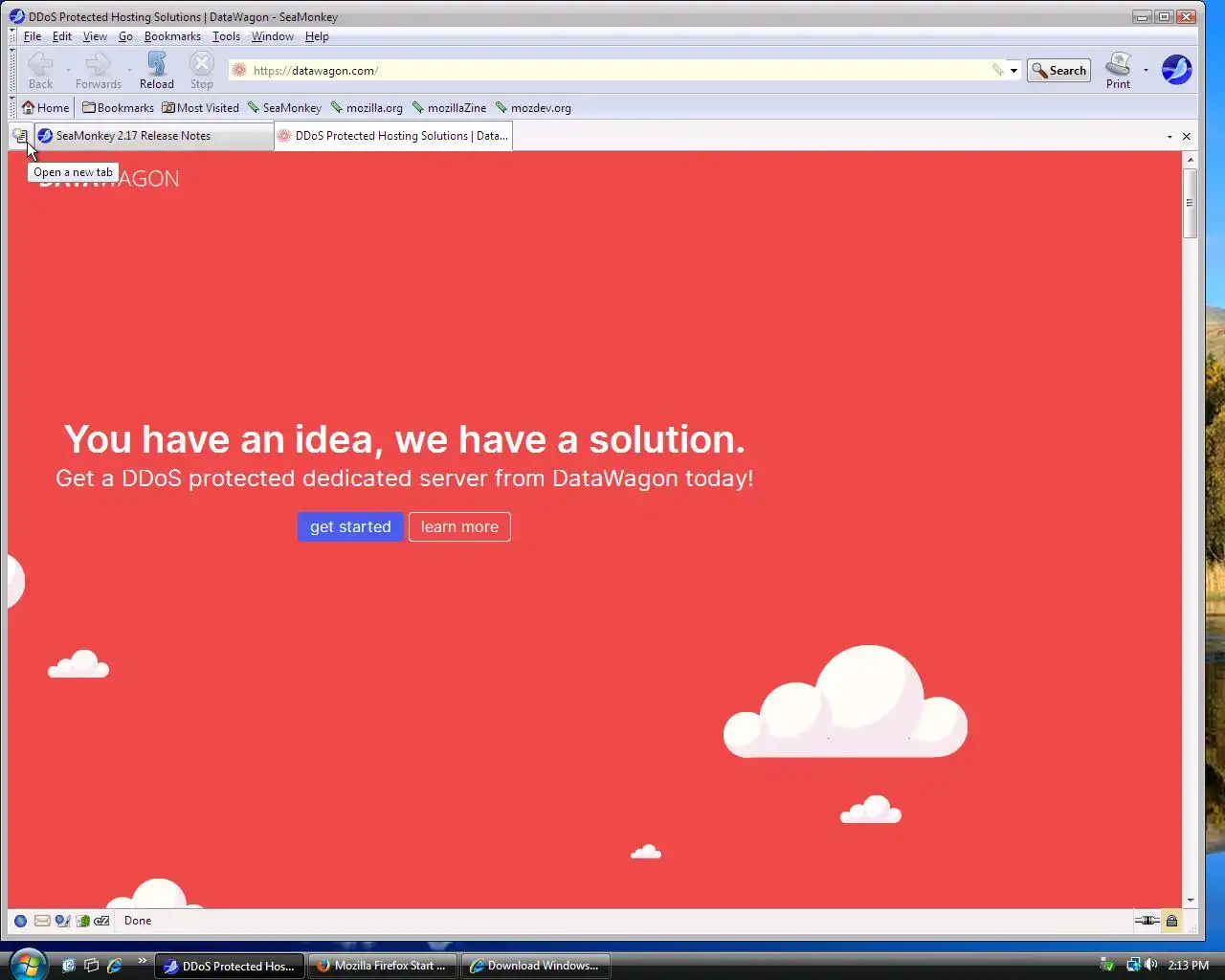
Task: Open the Home bookmark toolbar button
Action: (x=45, y=107)
